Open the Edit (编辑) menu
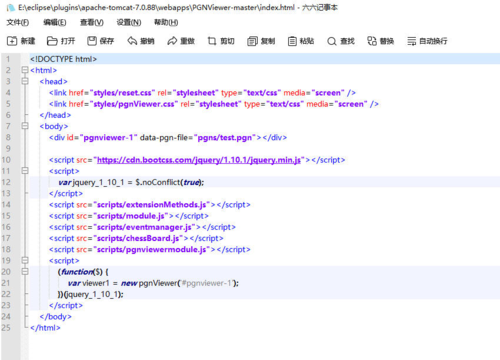The image size is (500, 360). click(x=55, y=22)
